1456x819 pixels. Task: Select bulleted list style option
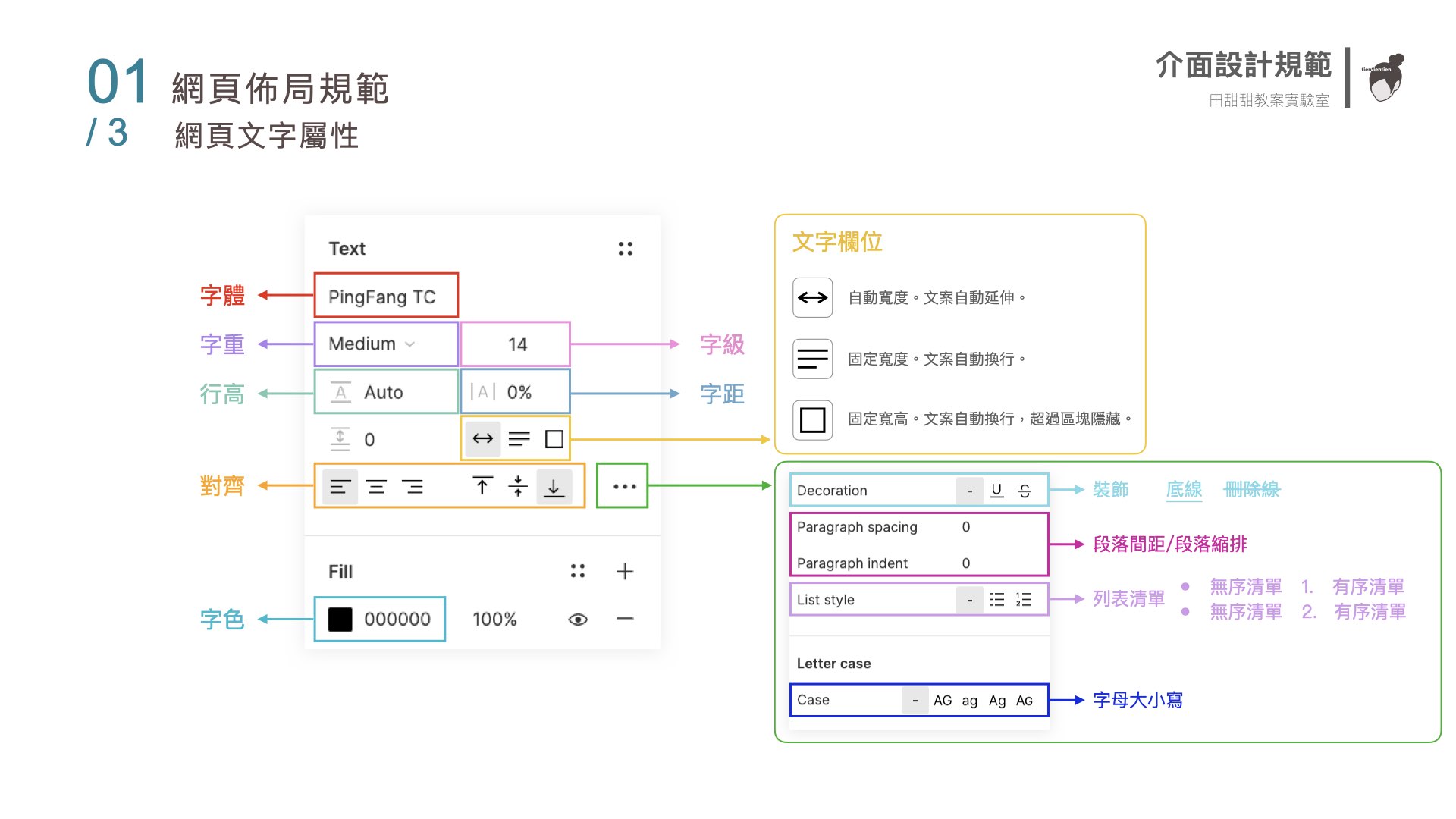click(x=997, y=600)
